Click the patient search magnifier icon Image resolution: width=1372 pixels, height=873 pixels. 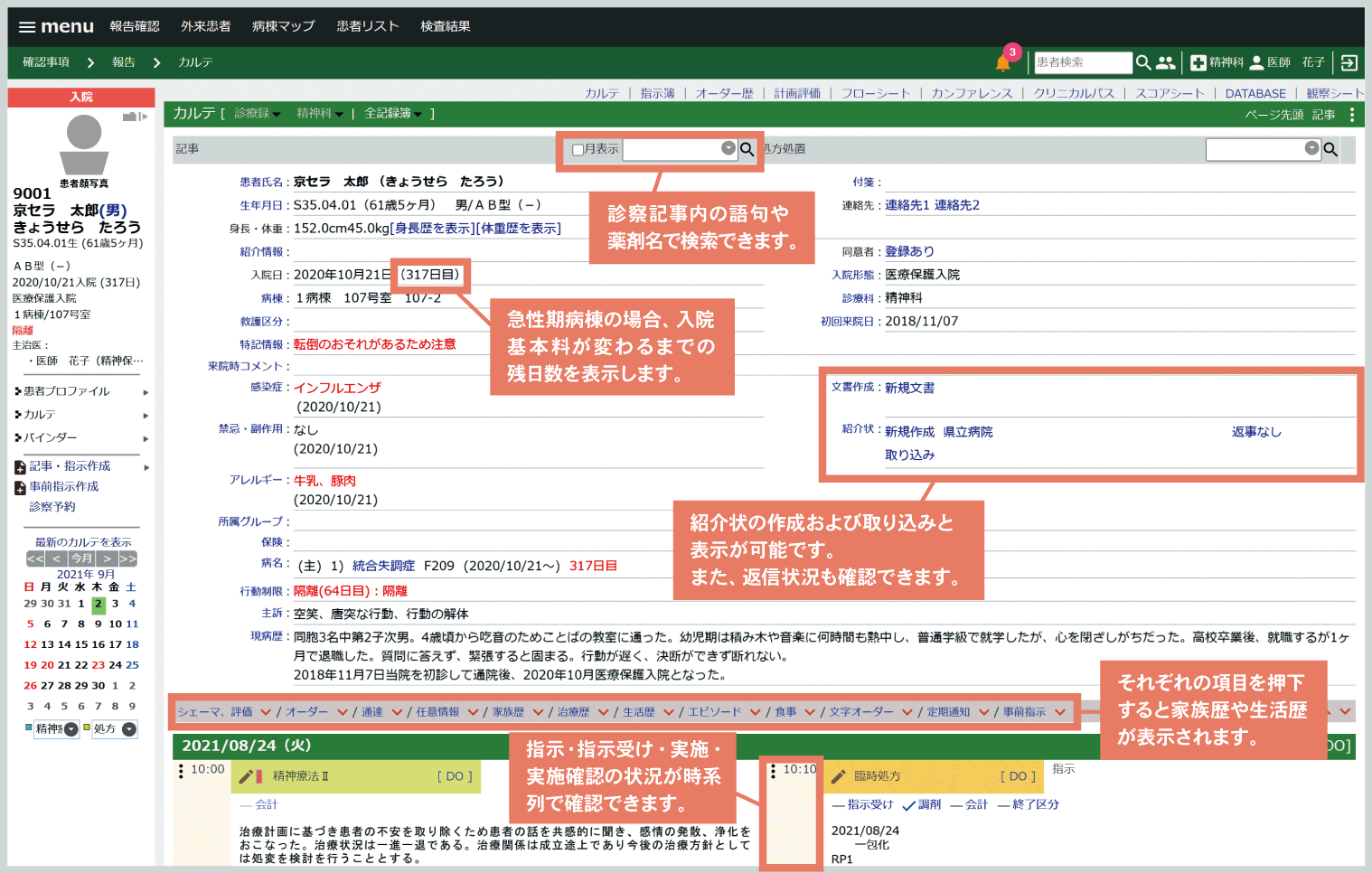point(1143,62)
